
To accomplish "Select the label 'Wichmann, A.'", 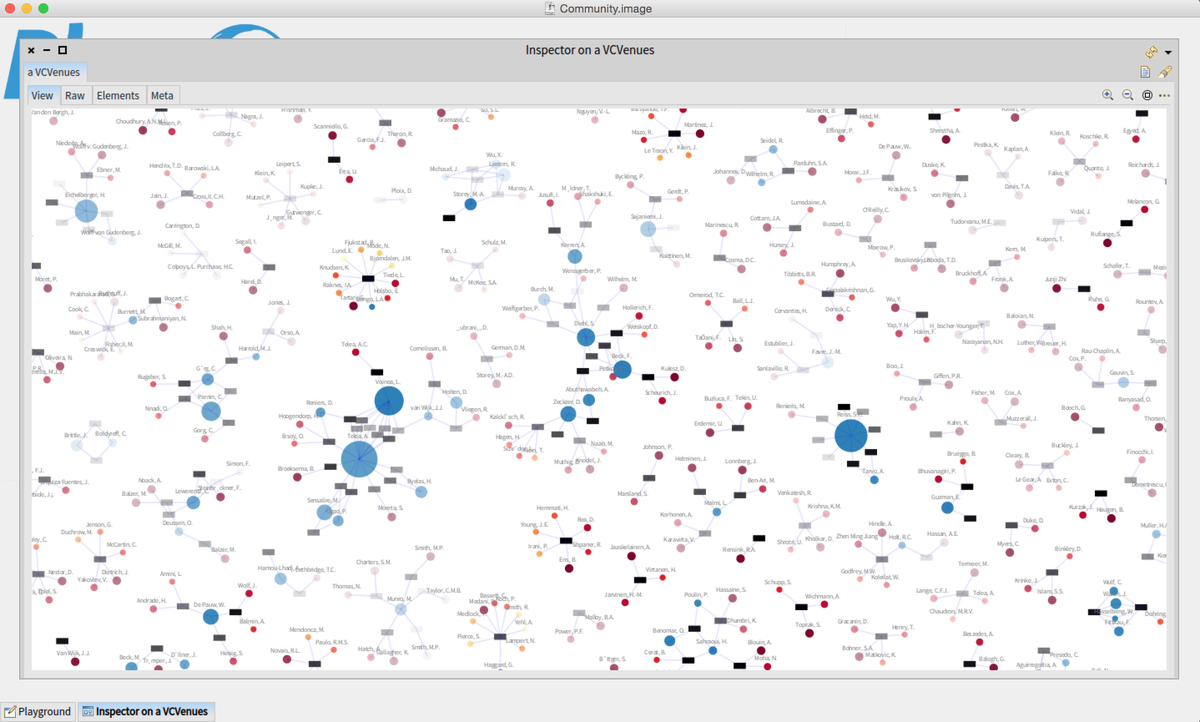I will click(821, 596).
